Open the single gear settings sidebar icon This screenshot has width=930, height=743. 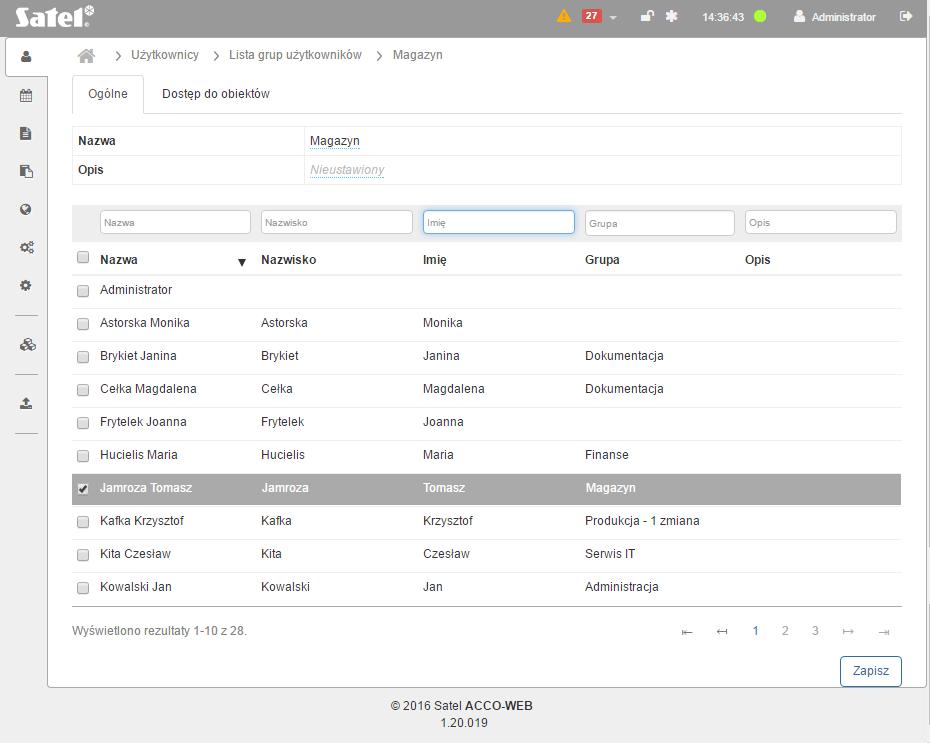point(26,285)
